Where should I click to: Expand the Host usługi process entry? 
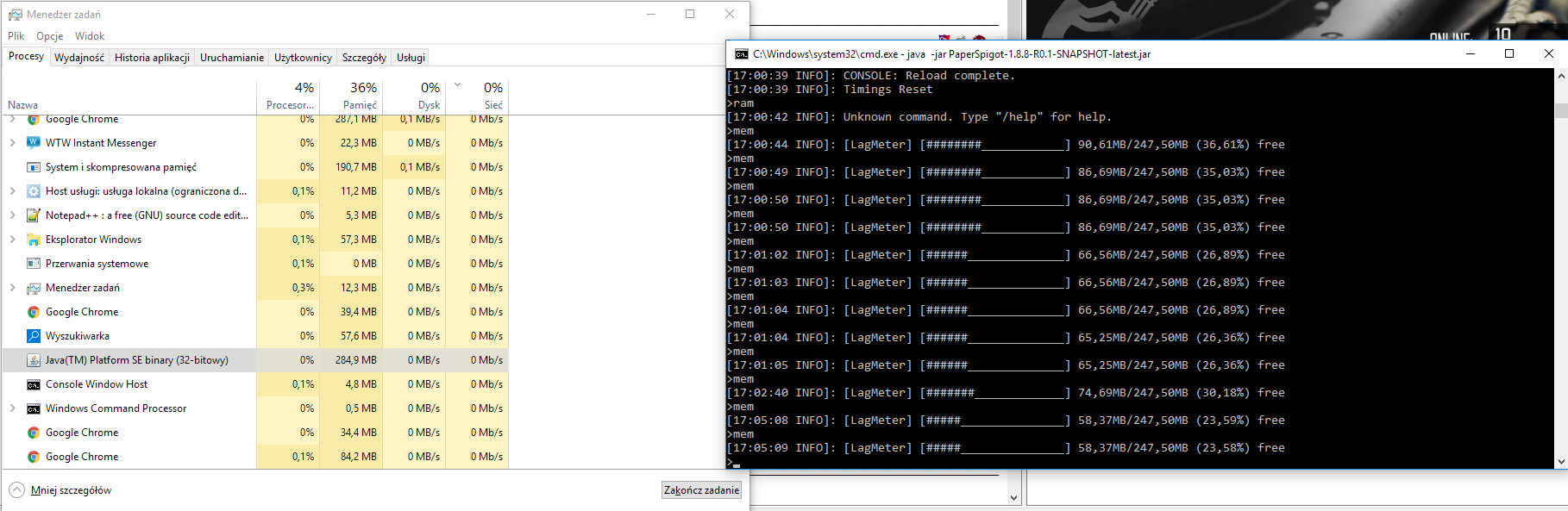tap(12, 191)
